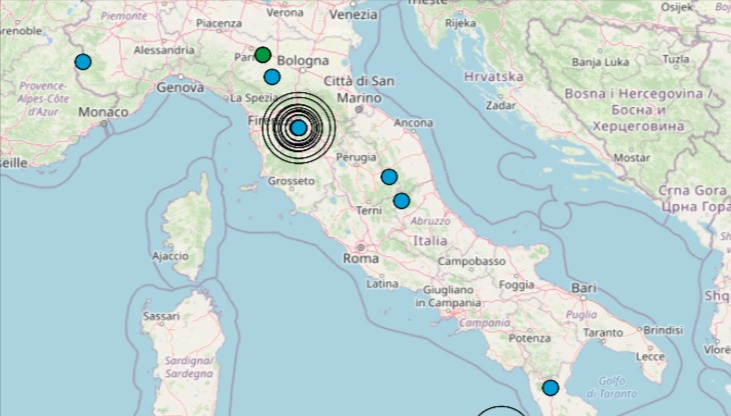Viewport: 731px width, 416px height.
Task: Click the Lecce city label
Action: pos(650,357)
